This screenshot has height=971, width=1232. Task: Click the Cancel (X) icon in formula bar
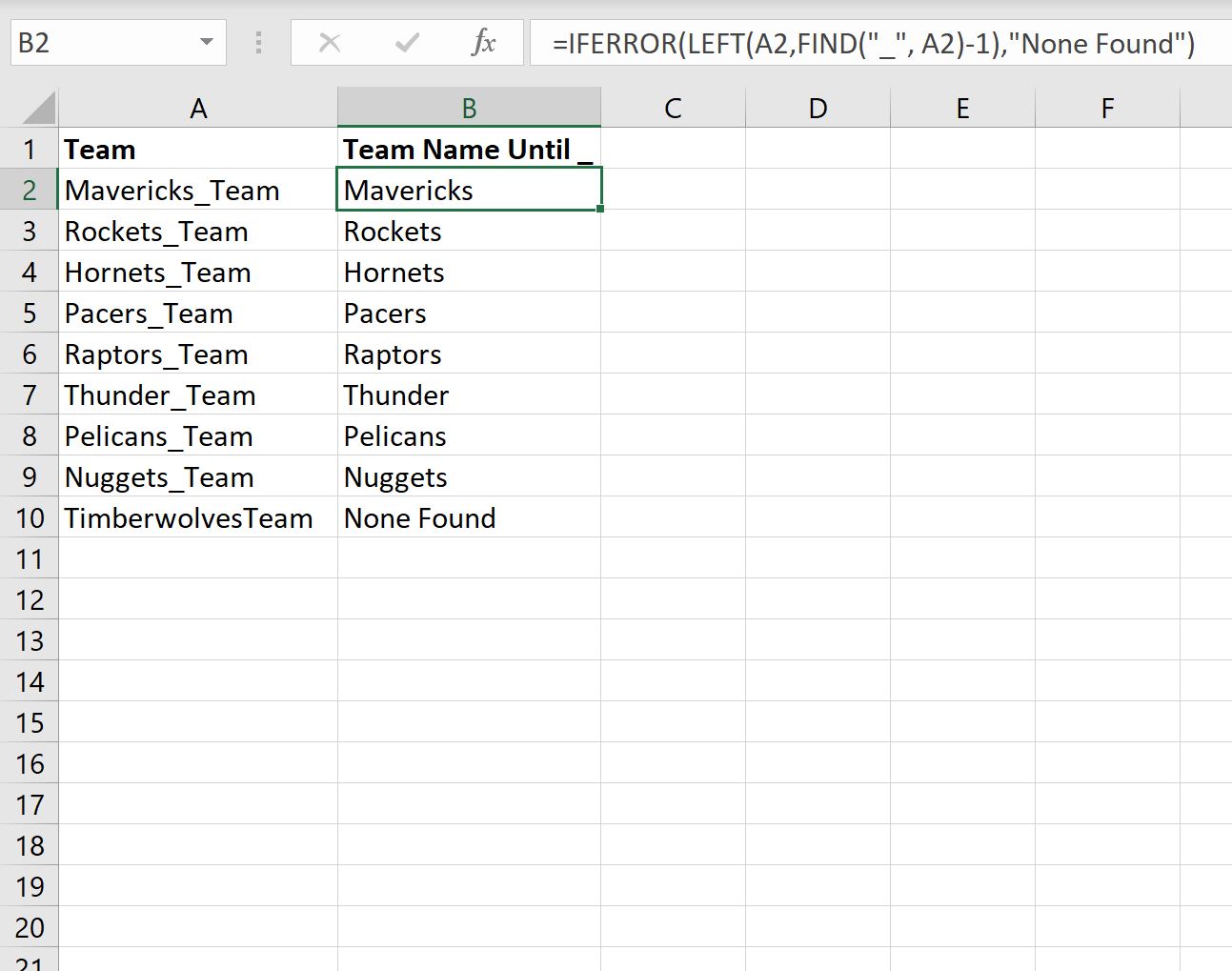point(329,43)
